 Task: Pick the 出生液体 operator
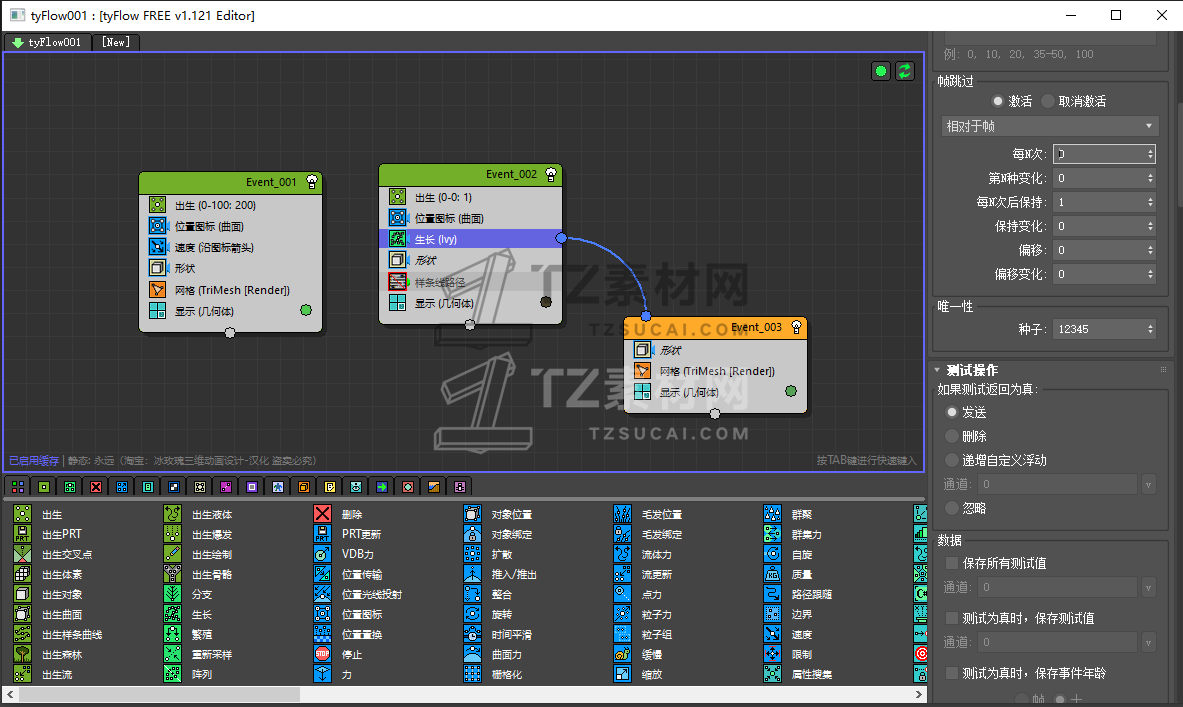198,514
